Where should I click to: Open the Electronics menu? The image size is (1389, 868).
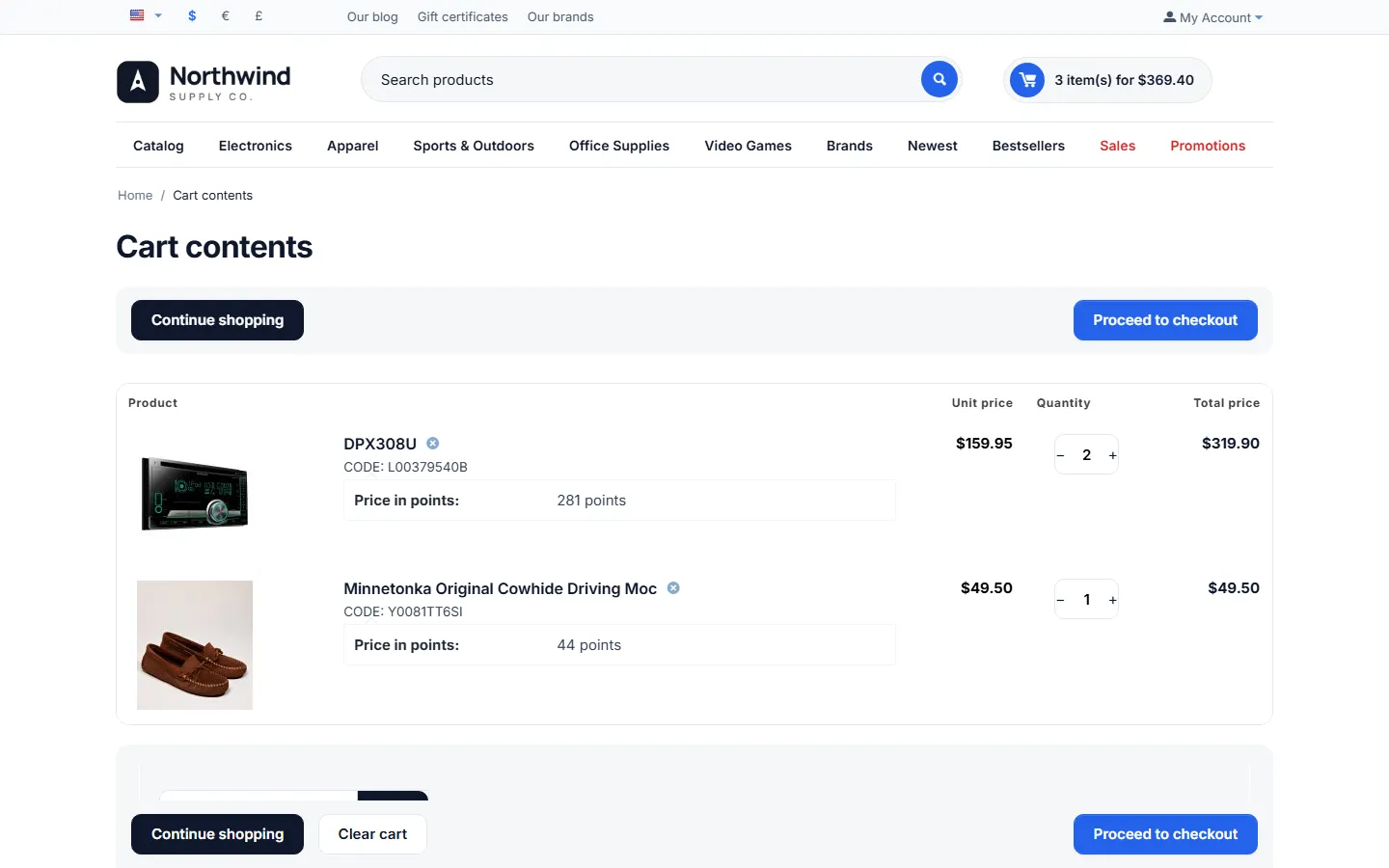tap(256, 146)
